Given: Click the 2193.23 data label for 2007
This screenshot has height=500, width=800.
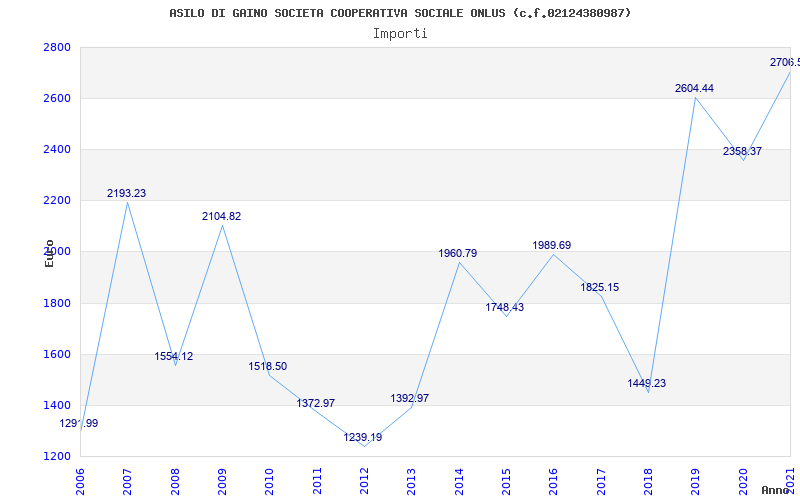Looking at the screenshot, I should click(x=127, y=193).
